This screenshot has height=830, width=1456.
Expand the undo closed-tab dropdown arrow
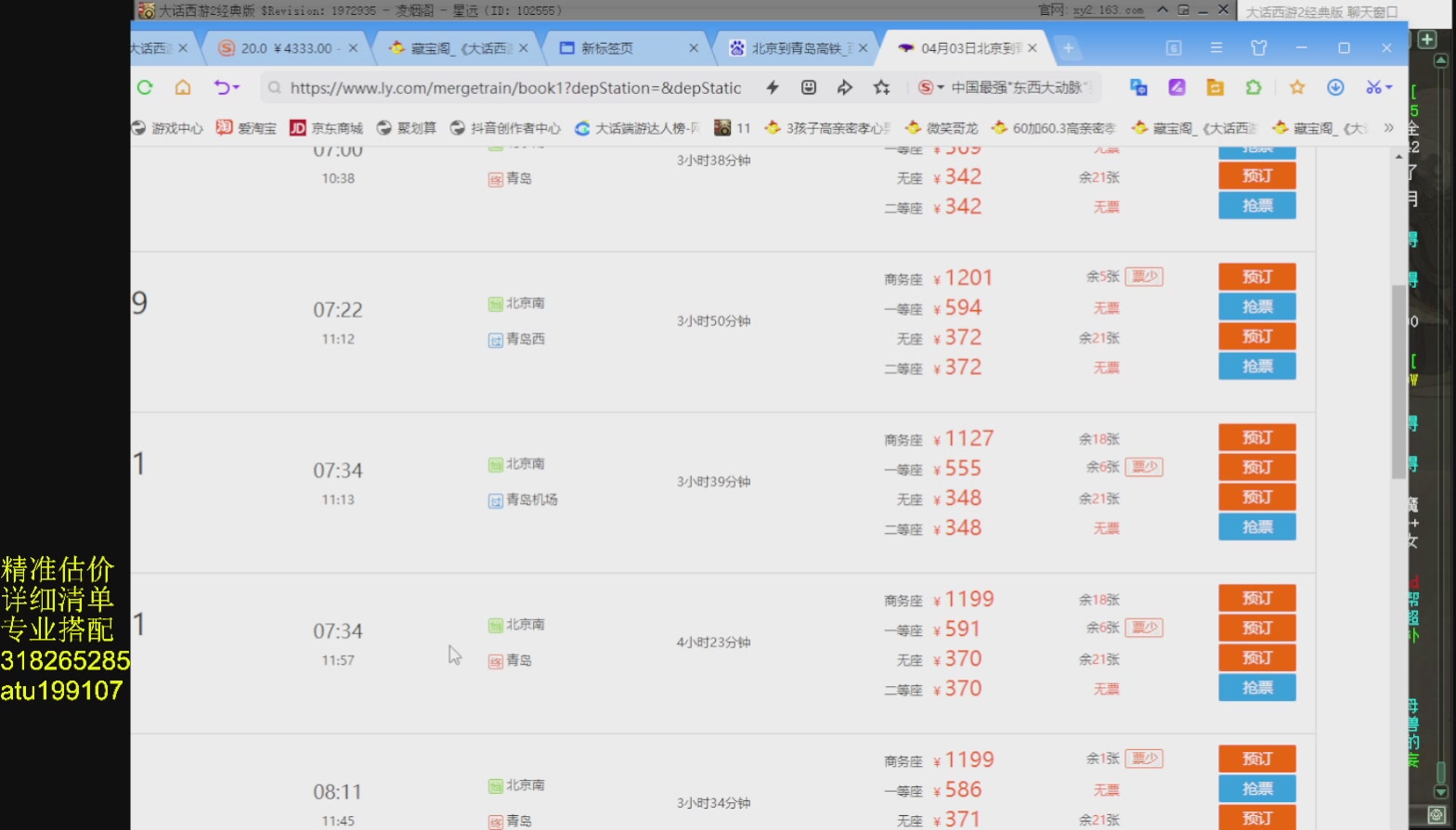click(x=237, y=87)
